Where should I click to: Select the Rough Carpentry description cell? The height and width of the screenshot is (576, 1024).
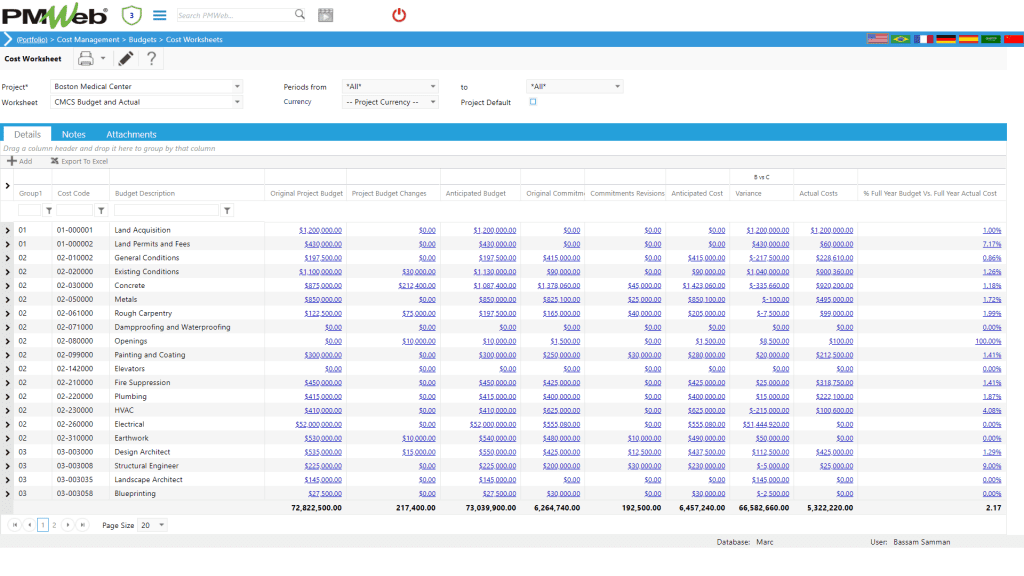click(x=143, y=313)
